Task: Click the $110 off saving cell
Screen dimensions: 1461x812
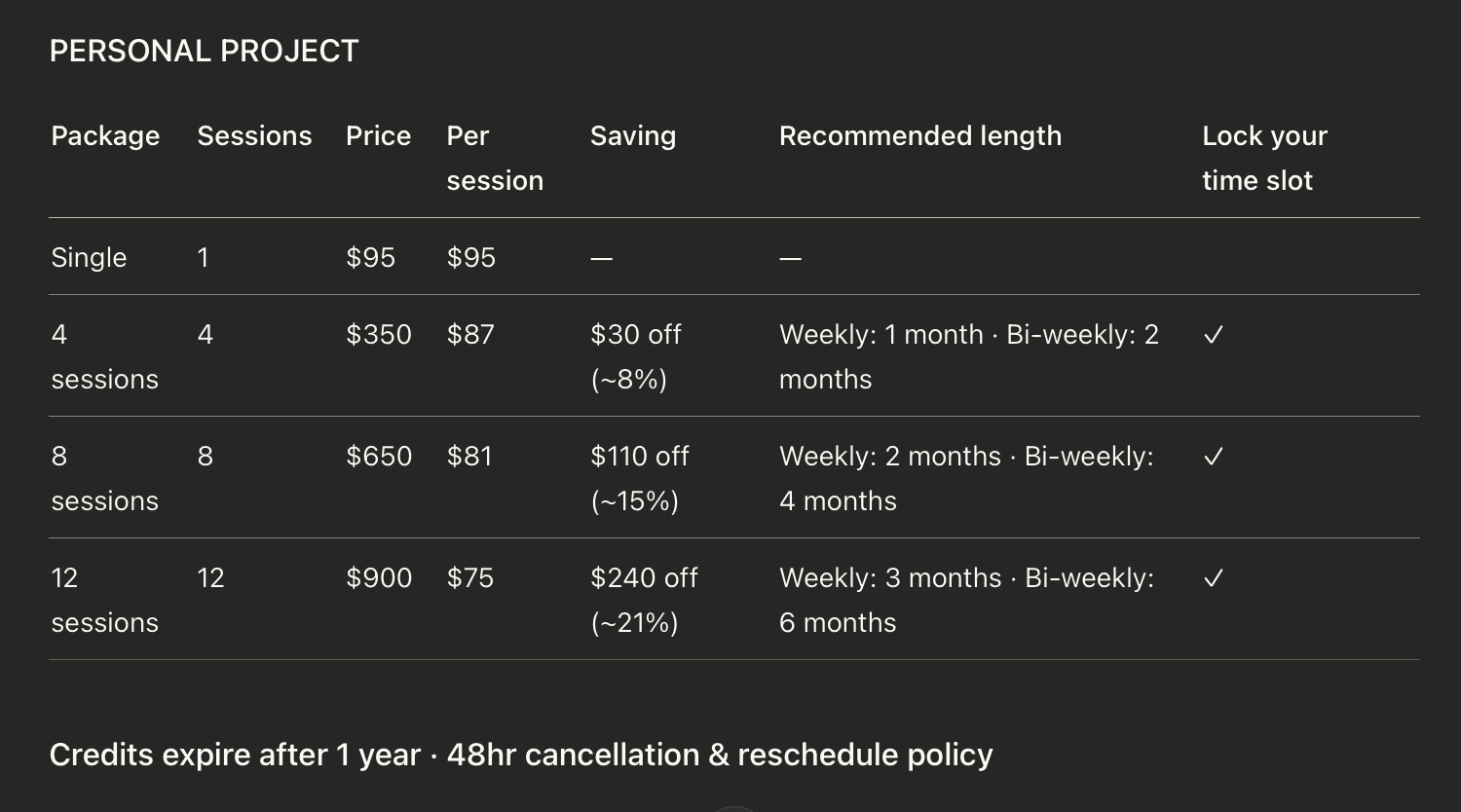Action: point(639,478)
